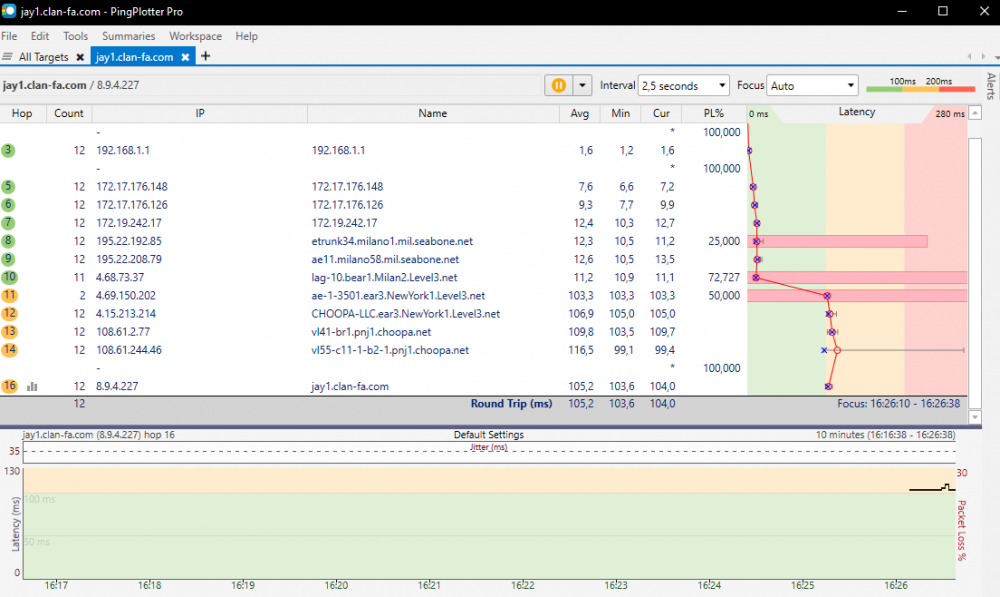This screenshot has height=597, width=1000.
Task: Click CHOOPA-LLC.ear3.NewYork1.Level3.net hostname
Action: click(406, 314)
